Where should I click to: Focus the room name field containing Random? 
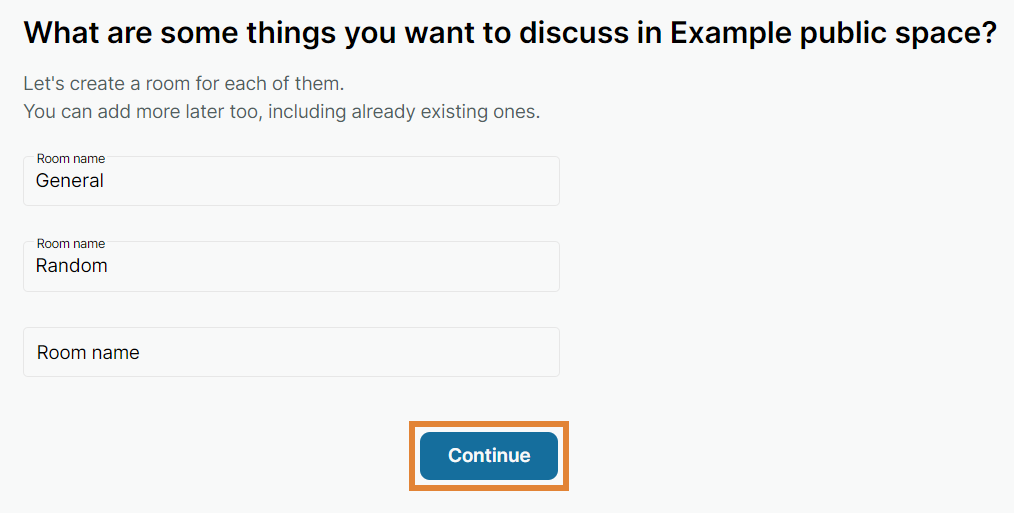point(290,267)
